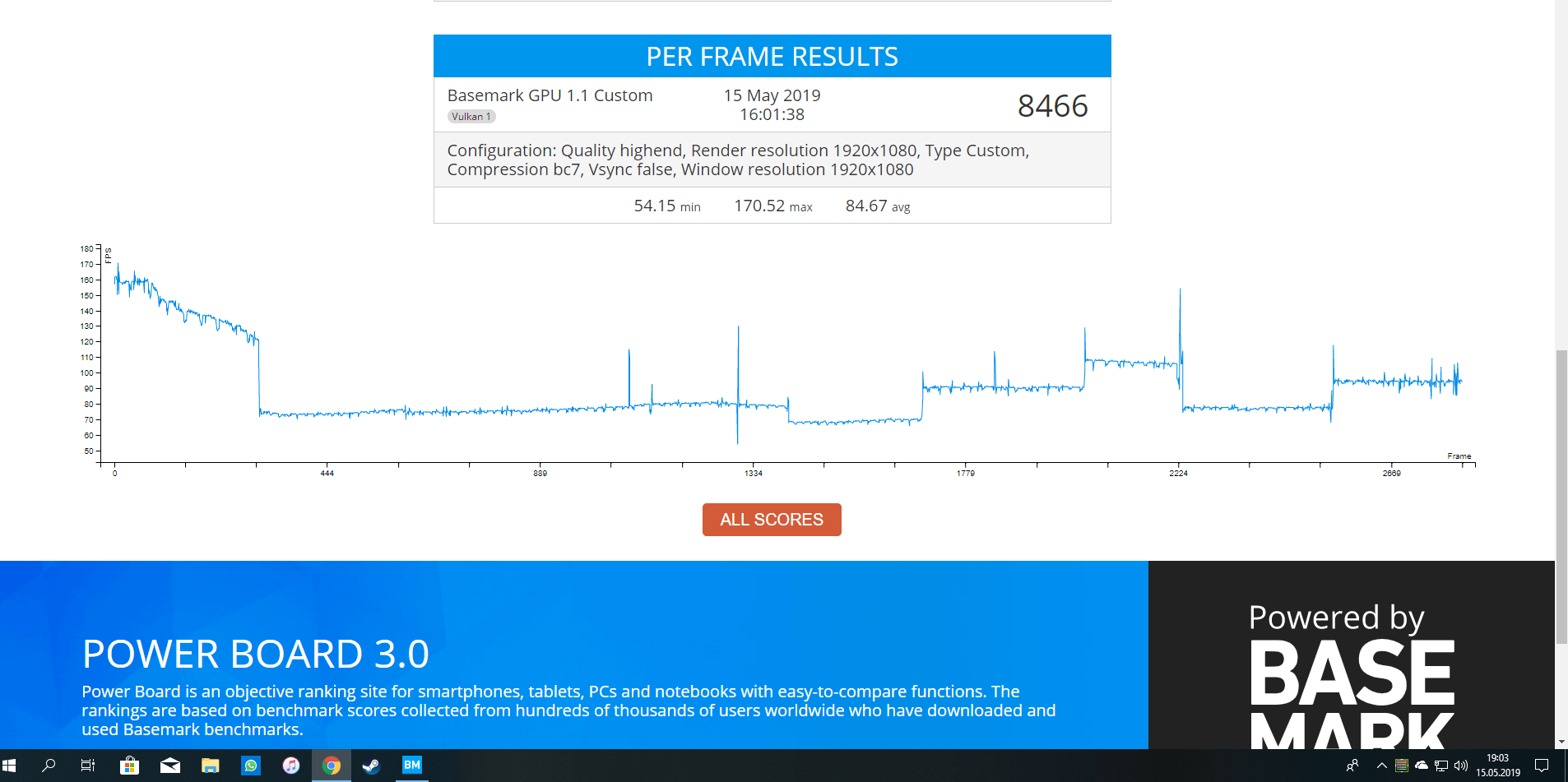The image size is (1568, 782).
Task: Open iTunes from the taskbar
Action: (x=291, y=766)
